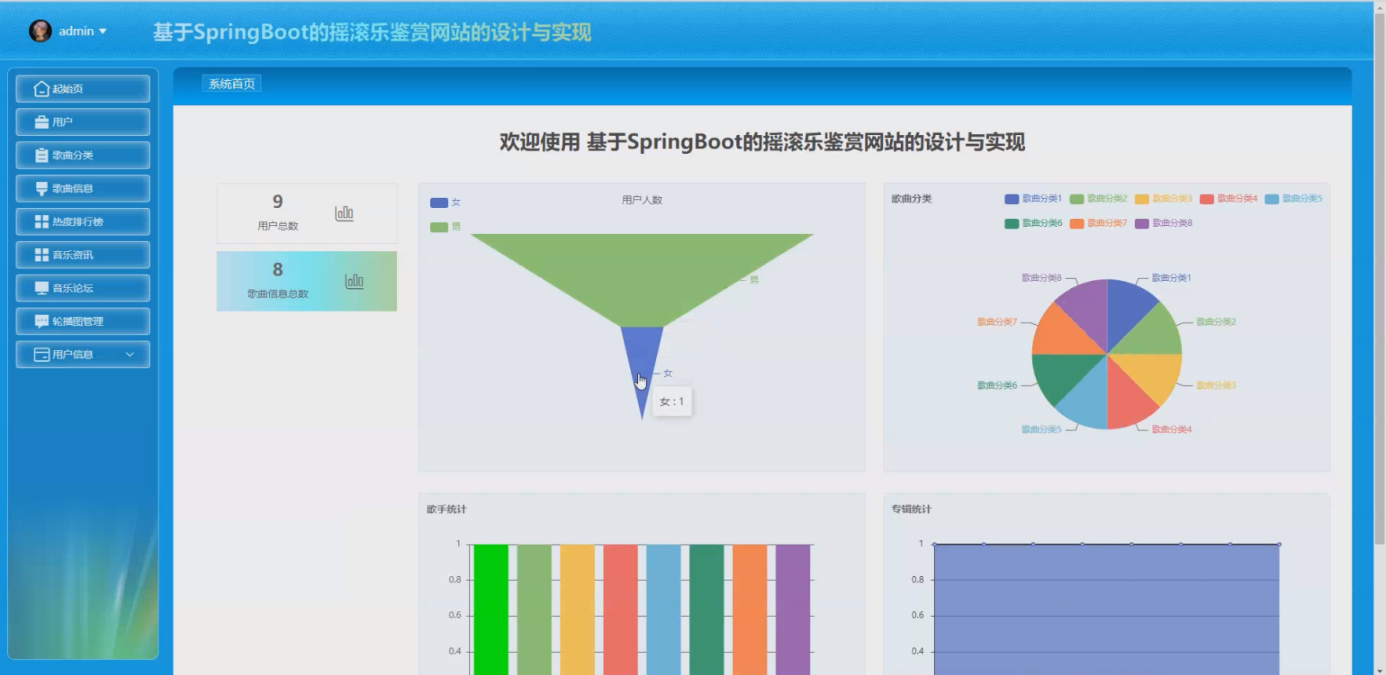Toggle 歌曲分类8 legend entry
The image size is (1386, 675).
[1163, 223]
